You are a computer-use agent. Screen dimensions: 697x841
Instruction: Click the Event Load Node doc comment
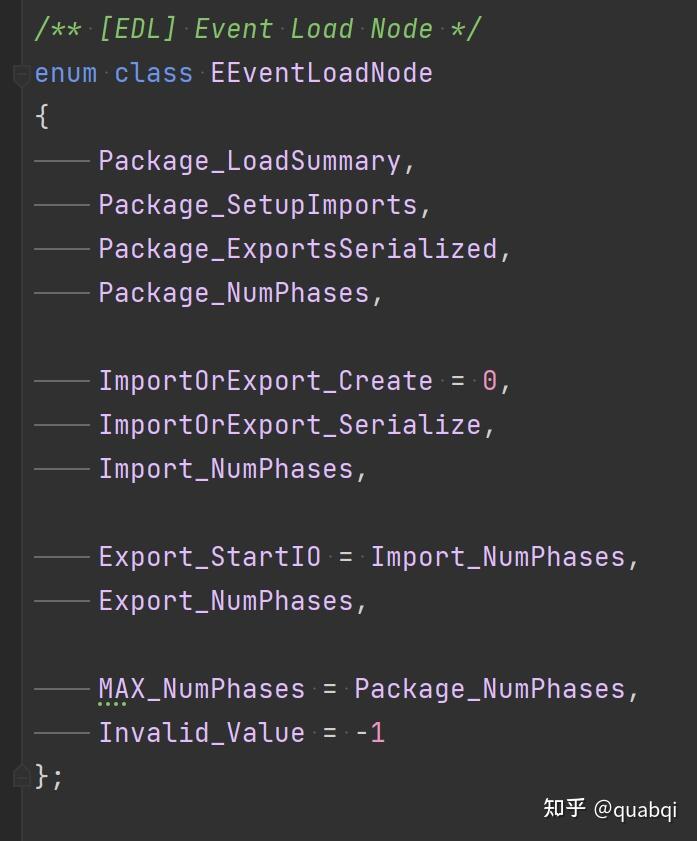coord(257,28)
